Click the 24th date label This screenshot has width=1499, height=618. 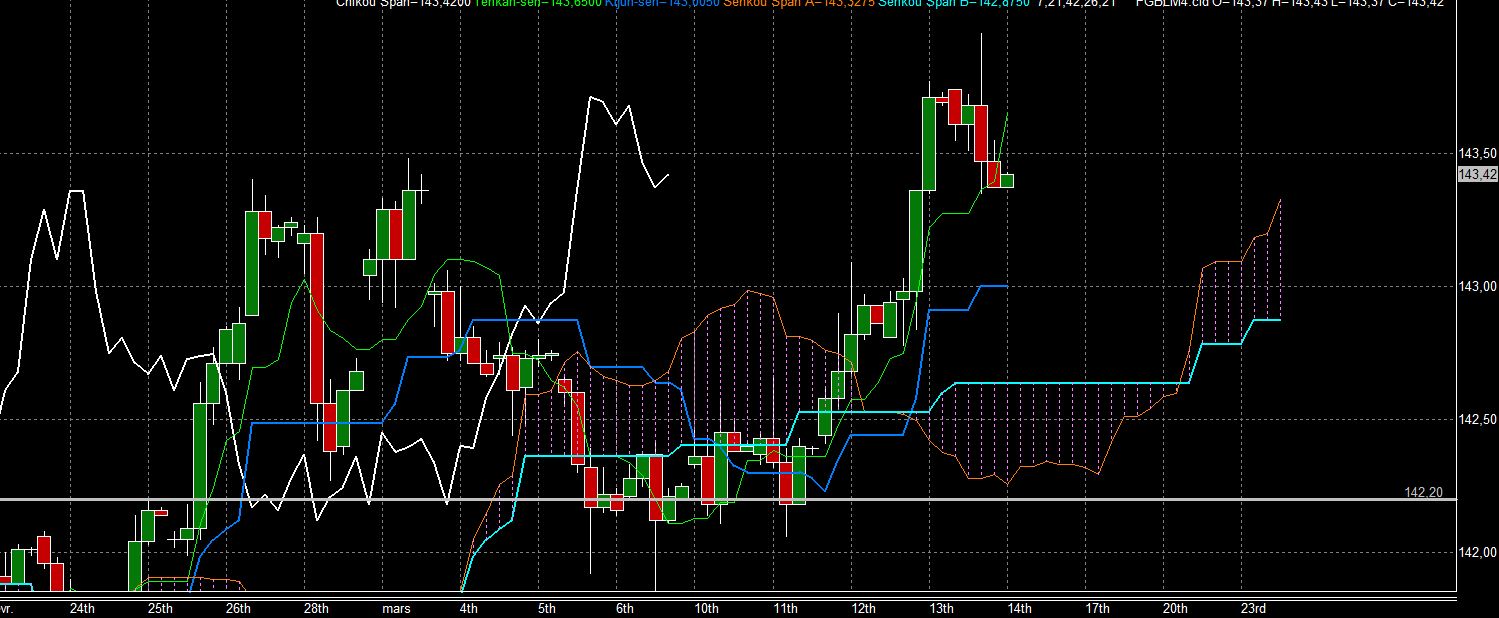(82, 608)
